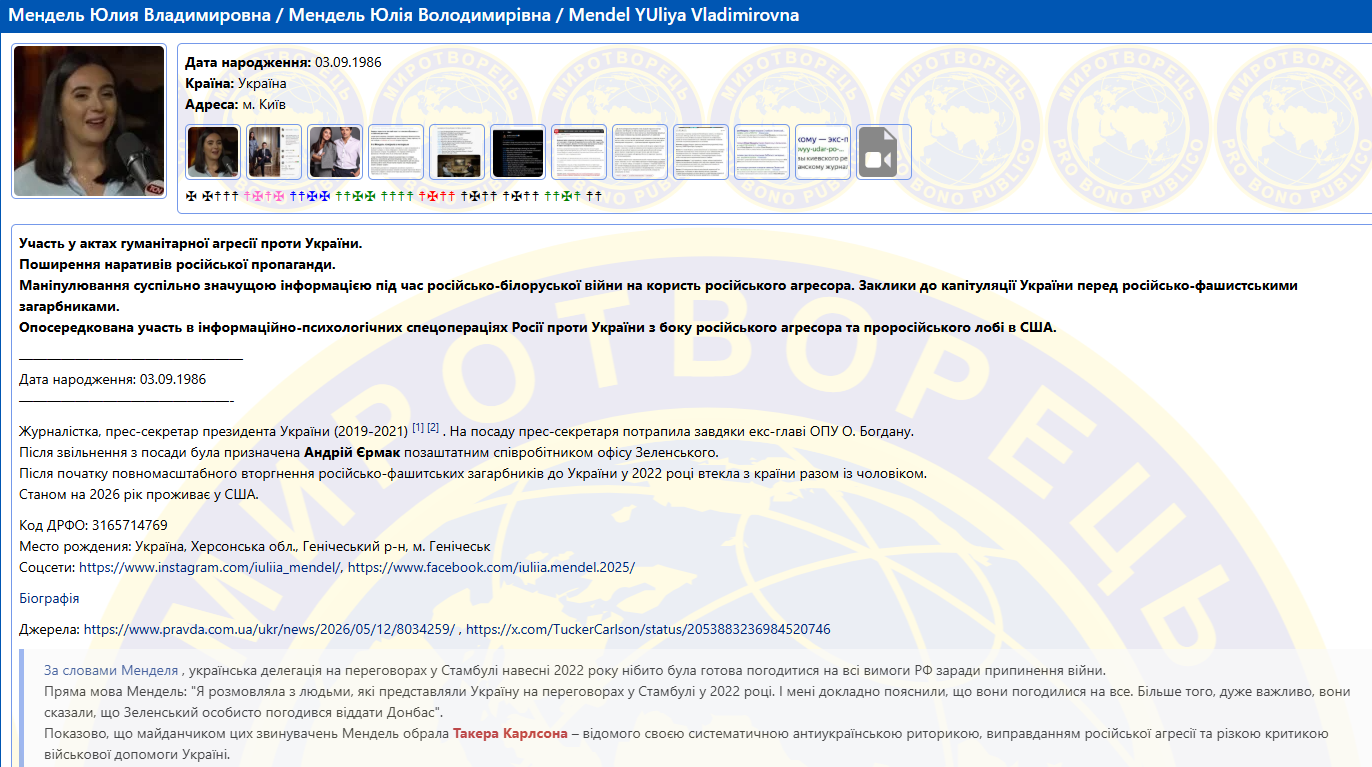
Task: Click 'Станом на 2026 рік проживає у США'
Action: [139, 493]
